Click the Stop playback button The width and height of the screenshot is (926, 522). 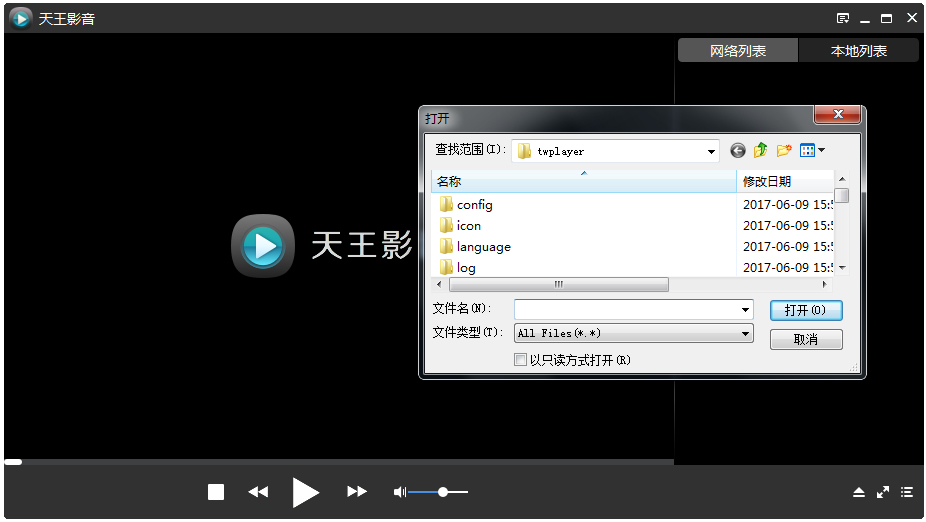[216, 492]
